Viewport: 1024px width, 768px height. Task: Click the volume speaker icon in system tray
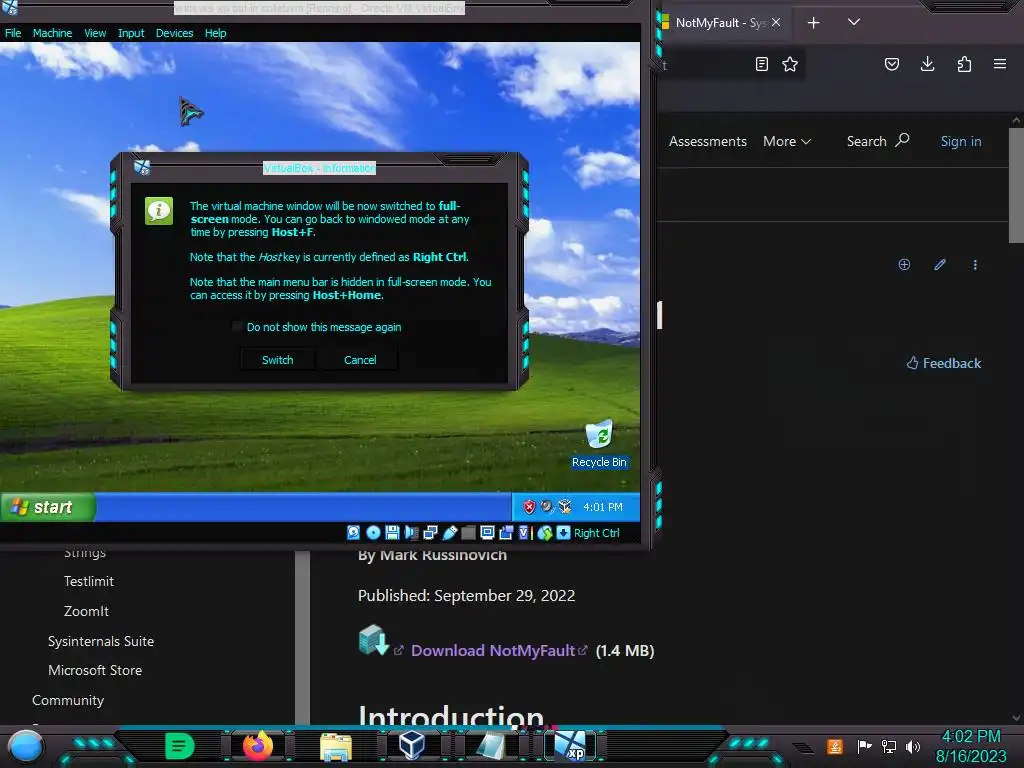913,746
